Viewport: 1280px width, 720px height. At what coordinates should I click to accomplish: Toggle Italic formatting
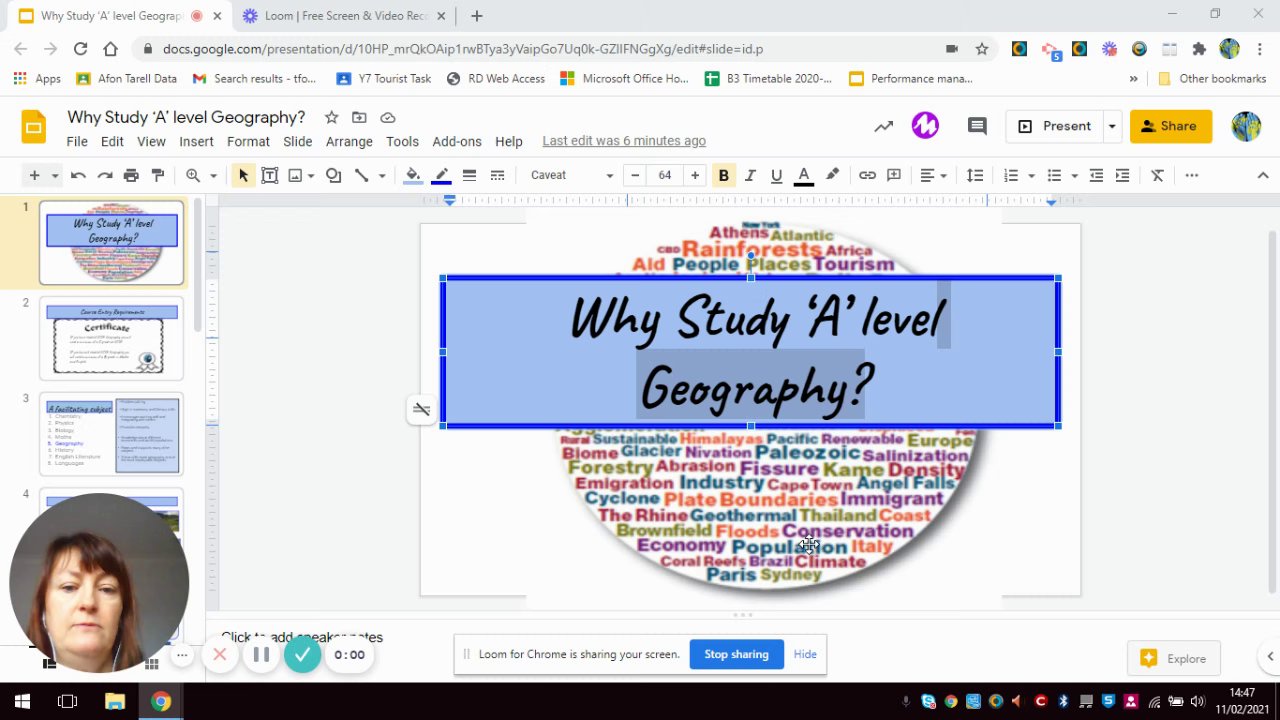(750, 175)
